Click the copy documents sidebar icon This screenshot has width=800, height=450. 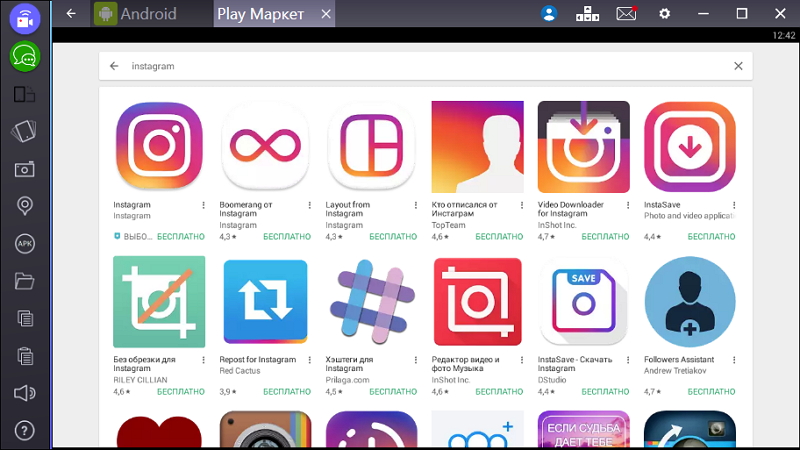coord(24,318)
